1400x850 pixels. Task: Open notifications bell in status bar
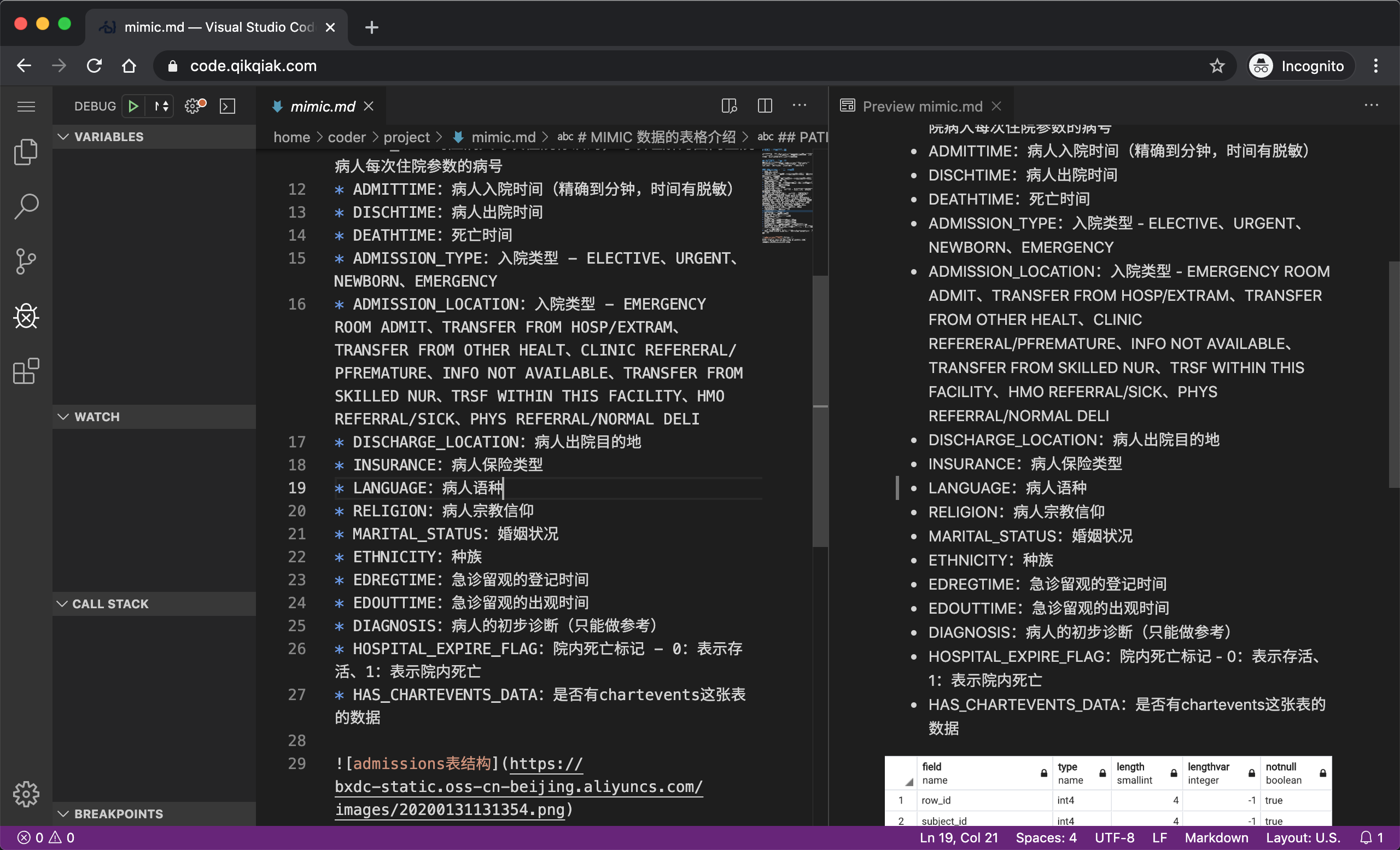point(1371,837)
